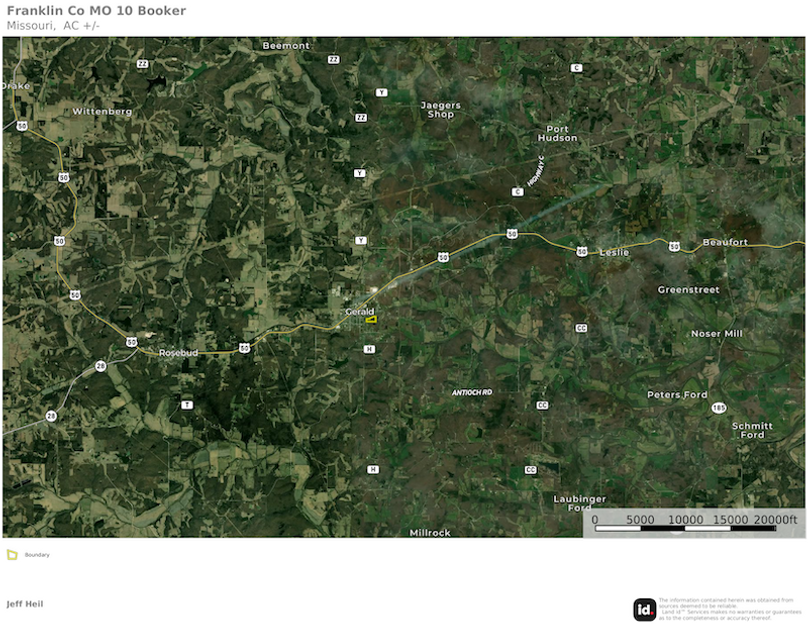The width and height of the screenshot is (808, 624).
Task: Click the Jeff Heil name text
Action: [x=25, y=604]
